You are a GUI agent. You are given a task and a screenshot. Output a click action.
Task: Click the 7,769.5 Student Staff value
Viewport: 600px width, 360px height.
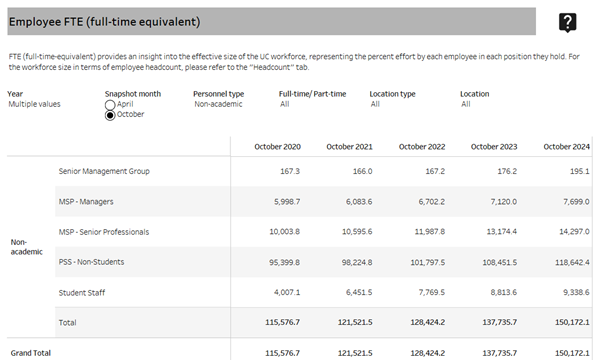432,292
